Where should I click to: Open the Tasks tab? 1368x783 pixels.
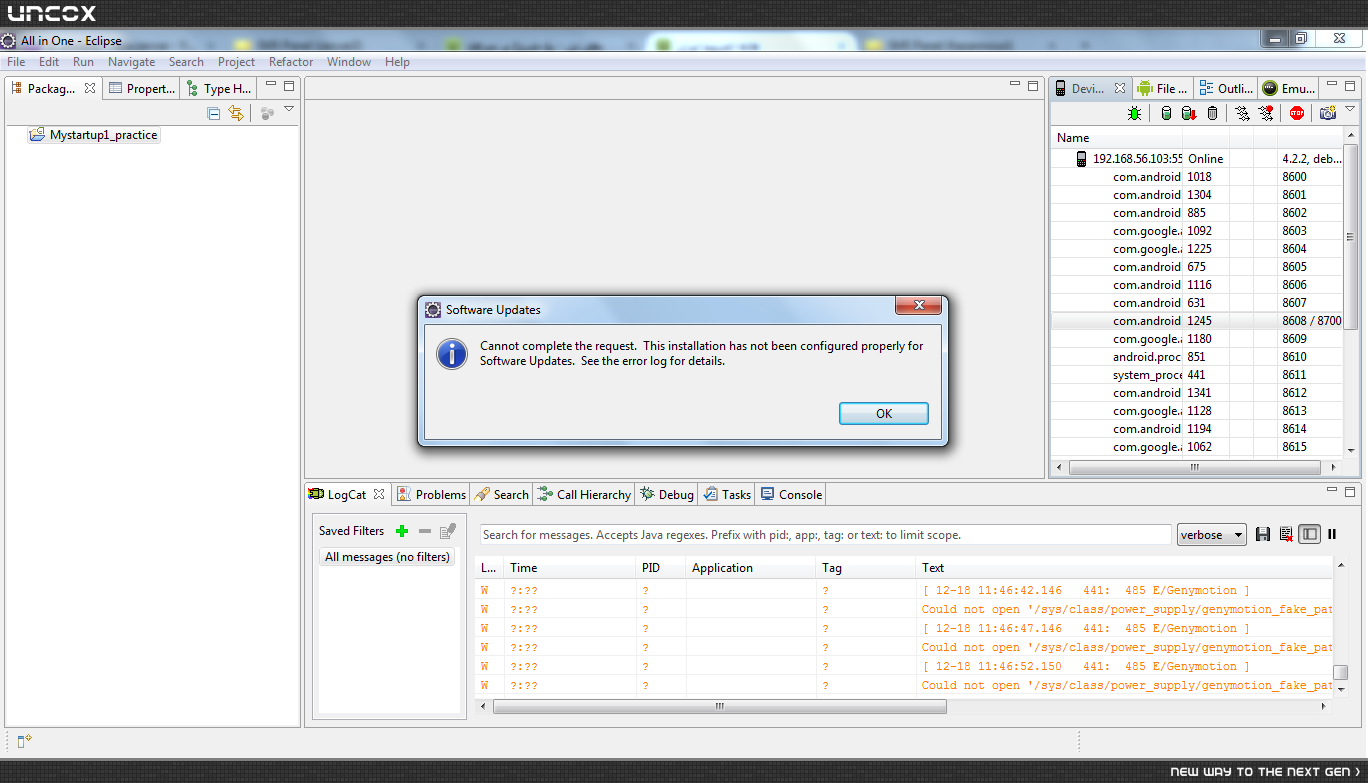pos(727,494)
